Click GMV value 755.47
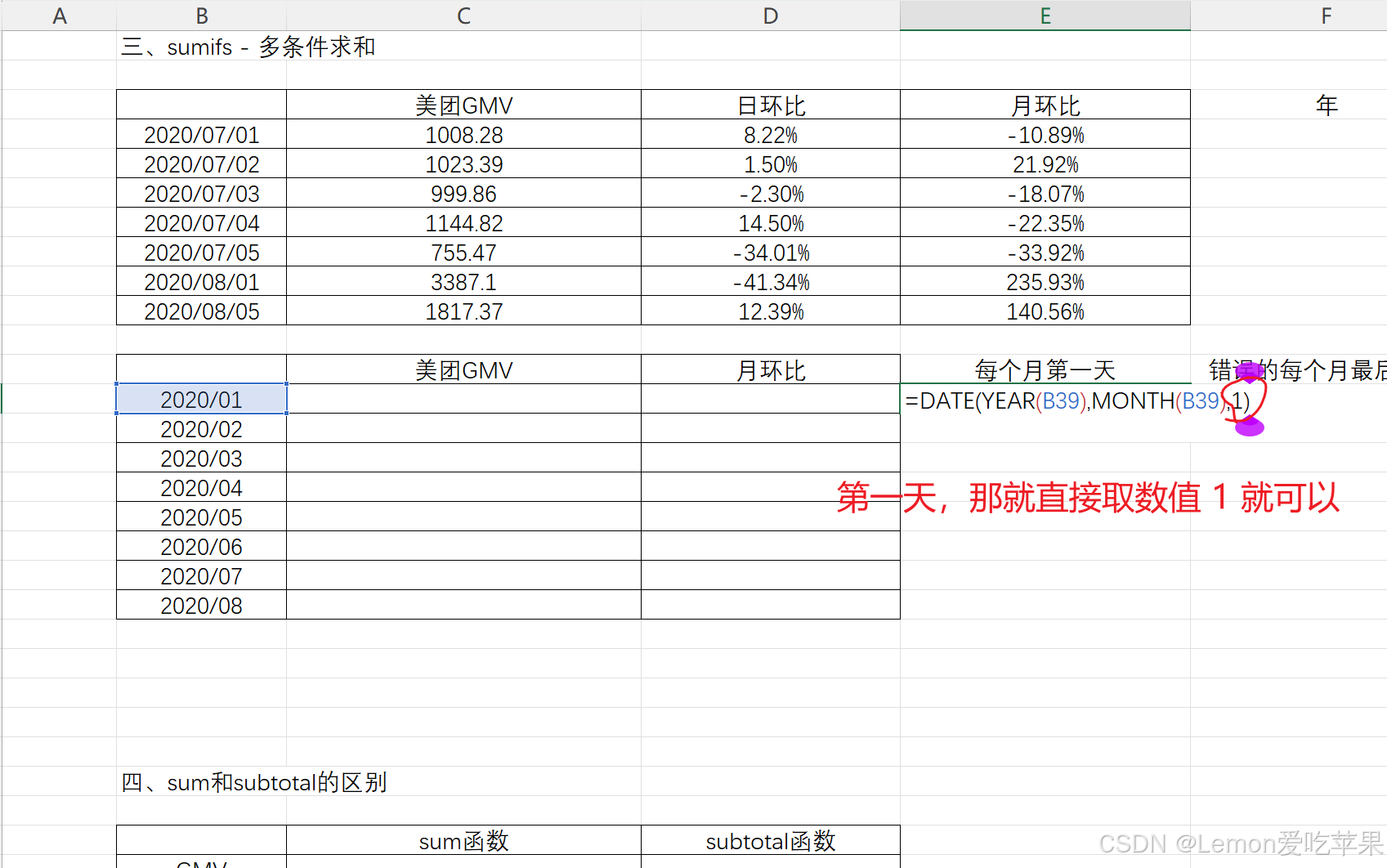 [x=463, y=252]
